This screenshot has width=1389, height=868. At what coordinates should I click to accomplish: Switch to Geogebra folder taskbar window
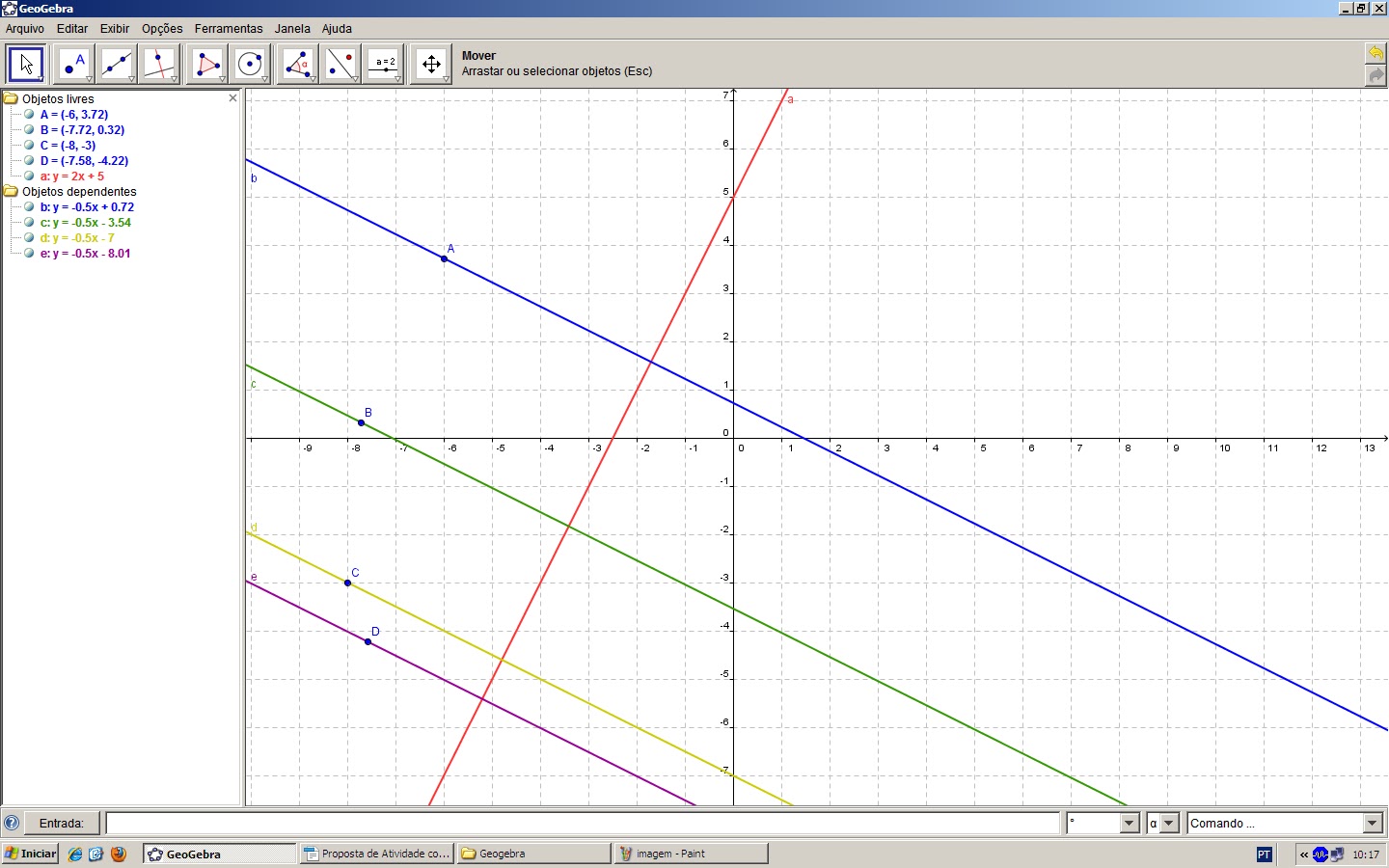tap(534, 854)
